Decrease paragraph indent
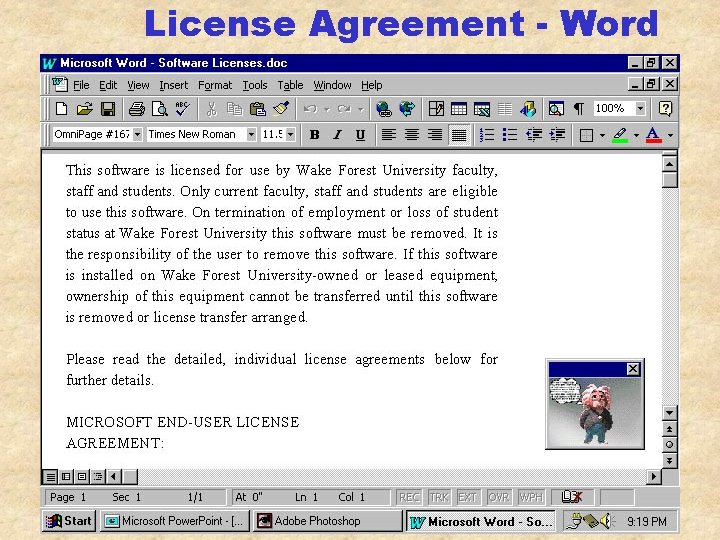The image size is (720, 540). [x=534, y=135]
